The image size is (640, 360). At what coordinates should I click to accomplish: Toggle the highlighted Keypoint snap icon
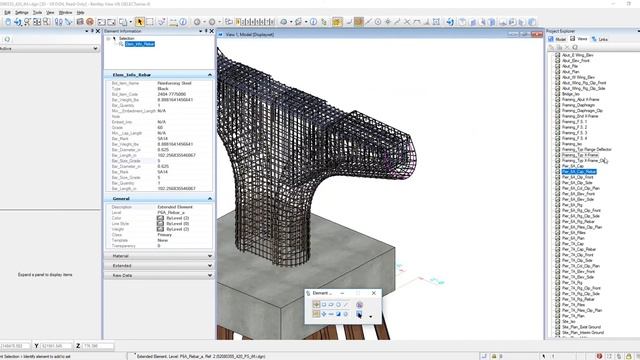coord(358,22)
